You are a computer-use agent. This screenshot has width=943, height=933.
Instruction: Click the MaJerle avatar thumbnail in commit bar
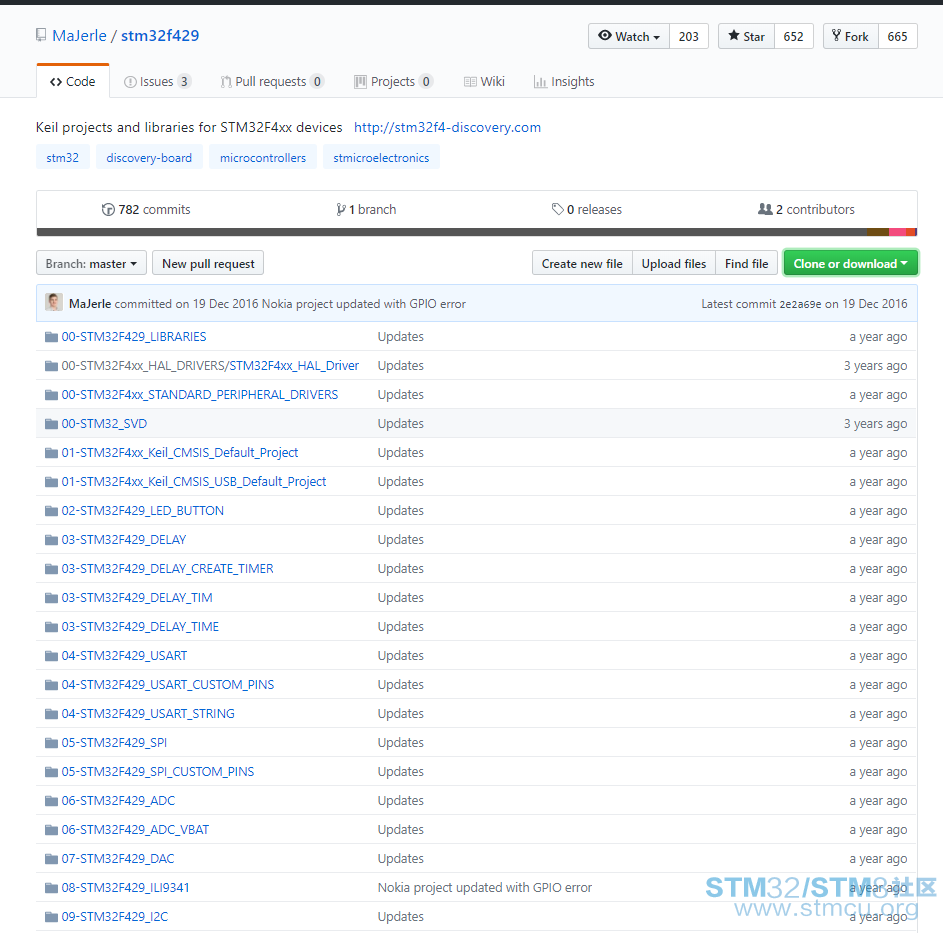pyautogui.click(x=54, y=303)
